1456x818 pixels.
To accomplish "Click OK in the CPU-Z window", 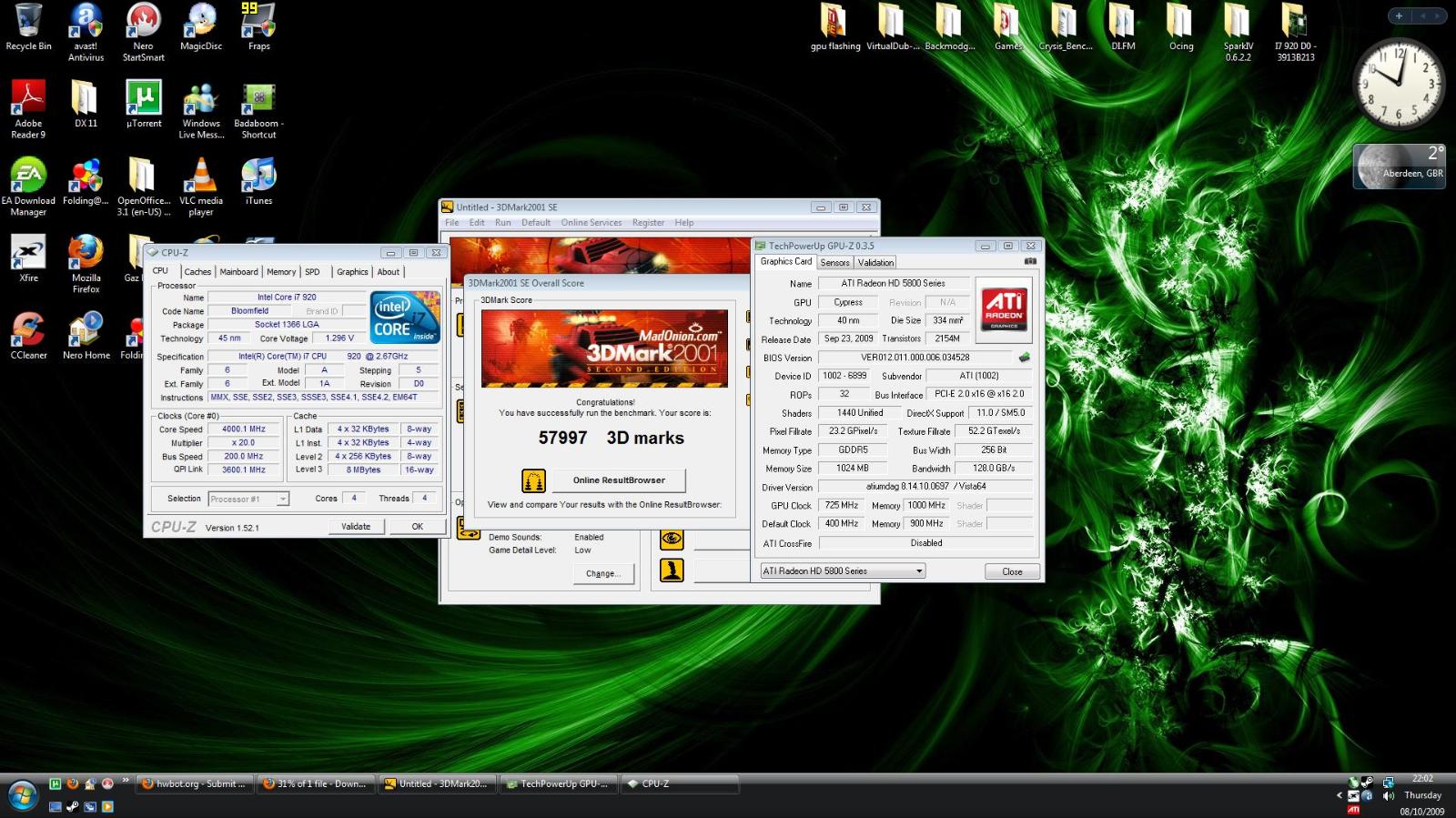I will pyautogui.click(x=417, y=526).
